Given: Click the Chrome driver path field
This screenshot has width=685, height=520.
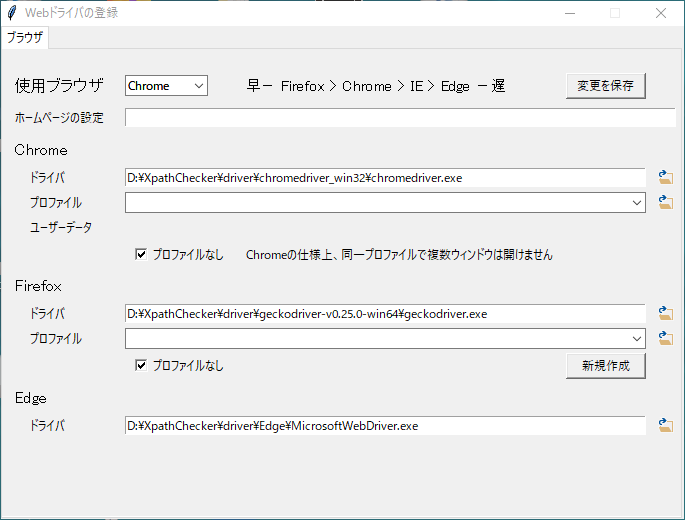Looking at the screenshot, I should point(385,178).
